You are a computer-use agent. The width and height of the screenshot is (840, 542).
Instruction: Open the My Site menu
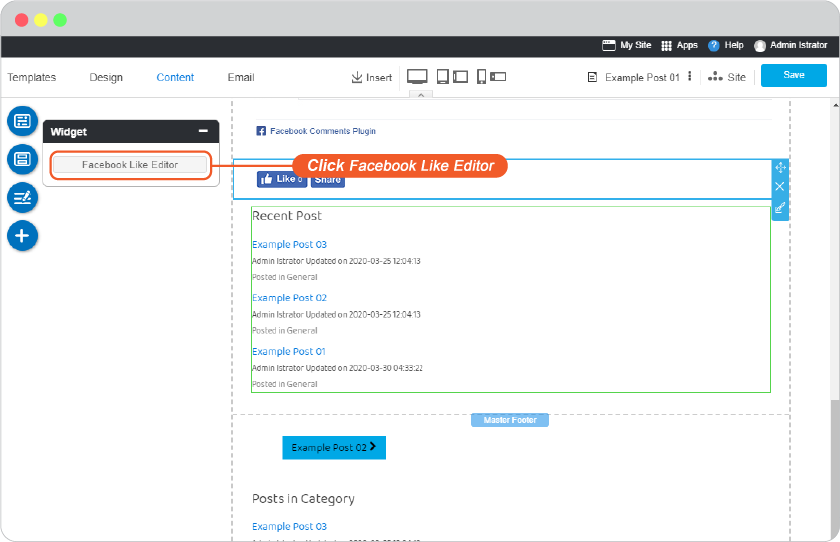click(626, 46)
